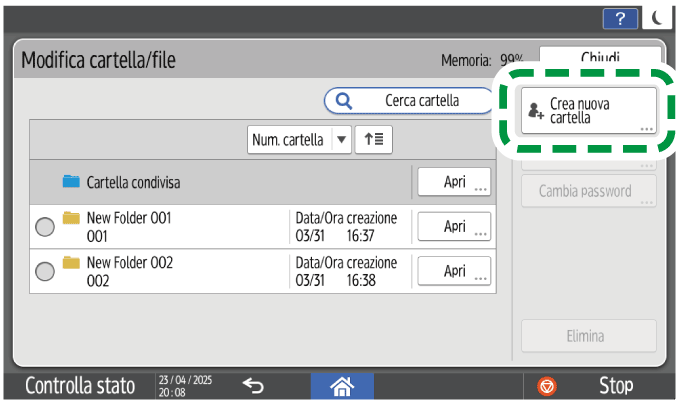
Task: Click the New Folder 002 name text
Action: pos(130,262)
